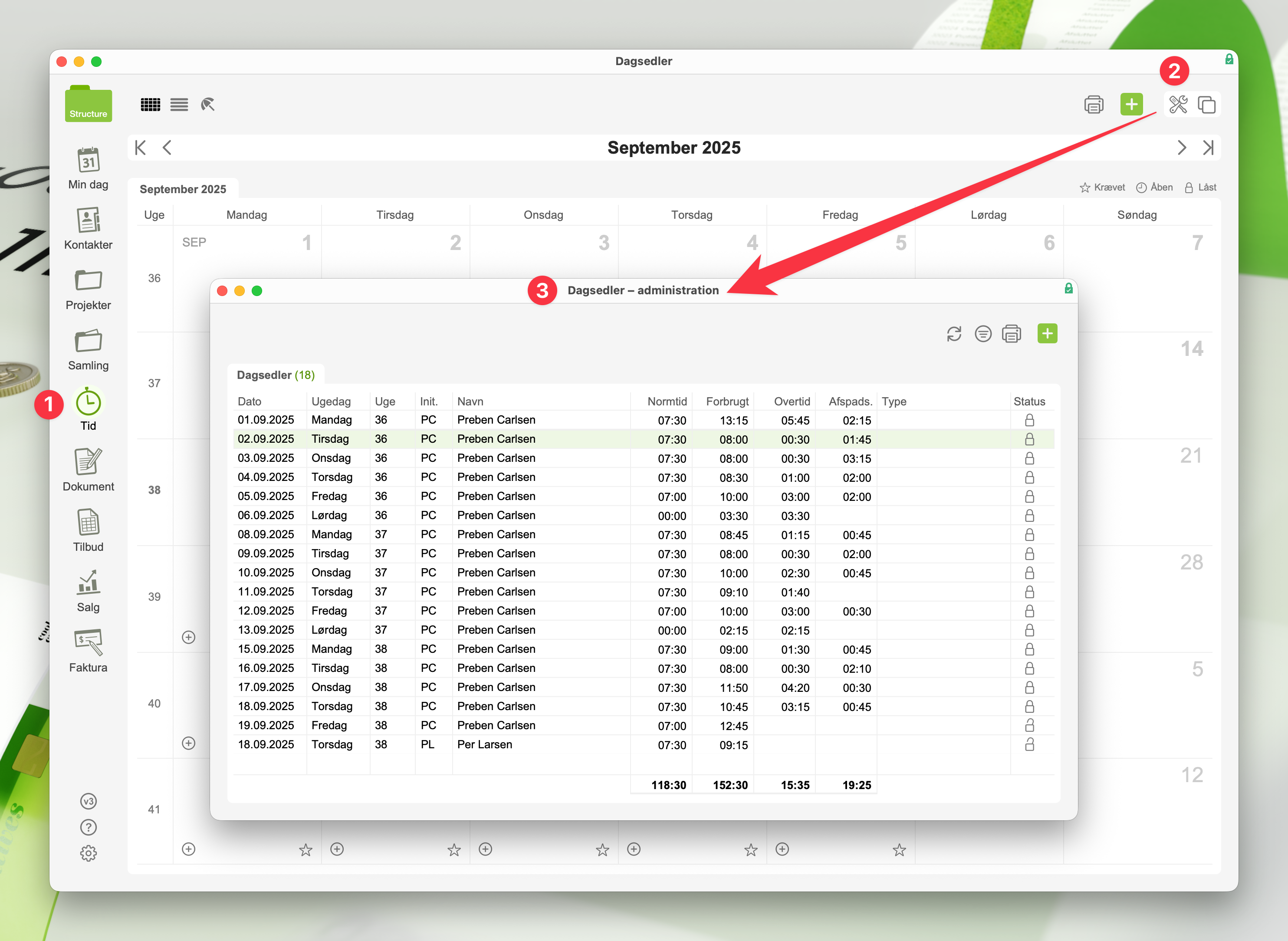
Task: Add new dagseddel with green plus in administration
Action: click(x=1047, y=334)
